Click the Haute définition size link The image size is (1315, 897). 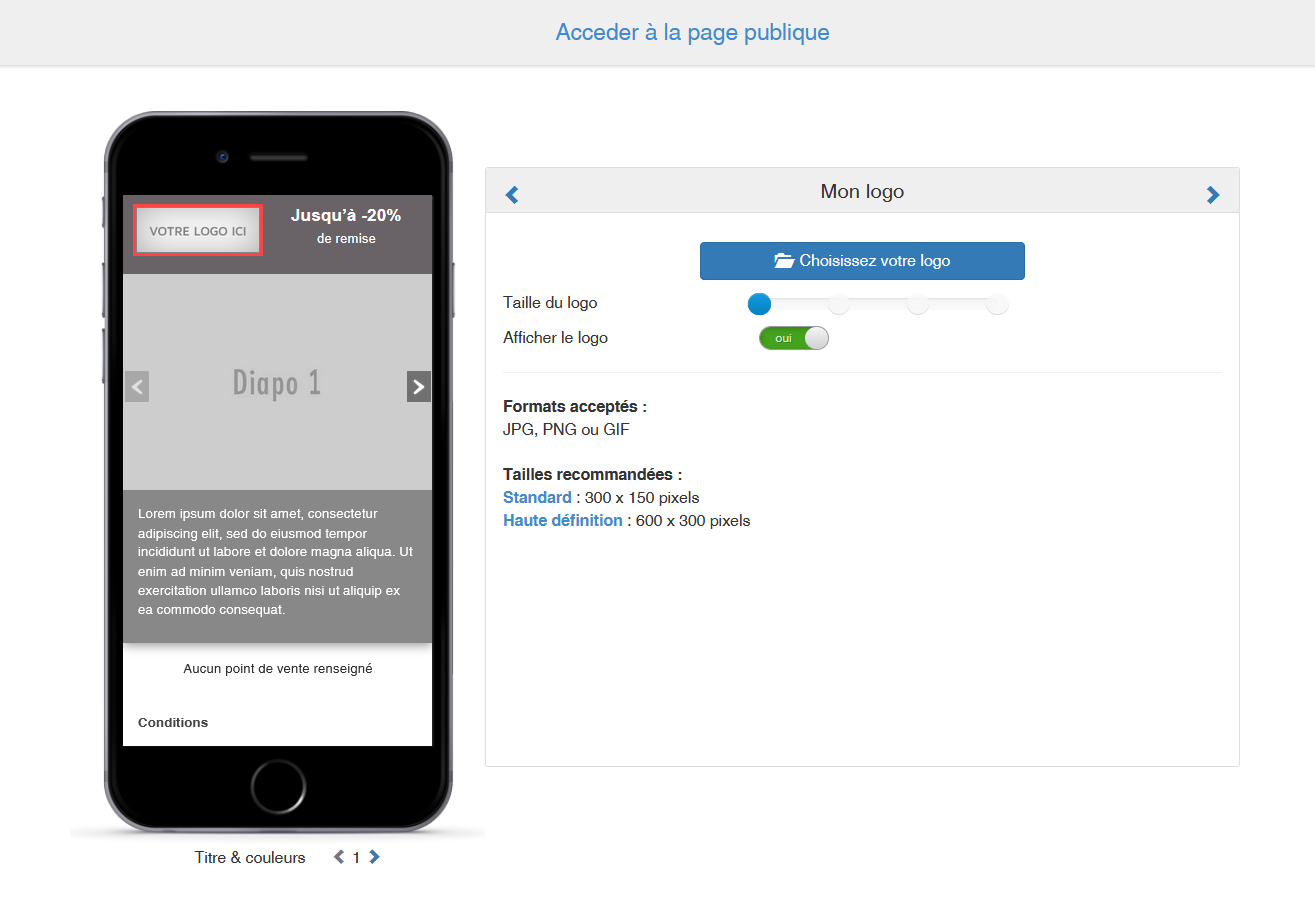point(563,520)
